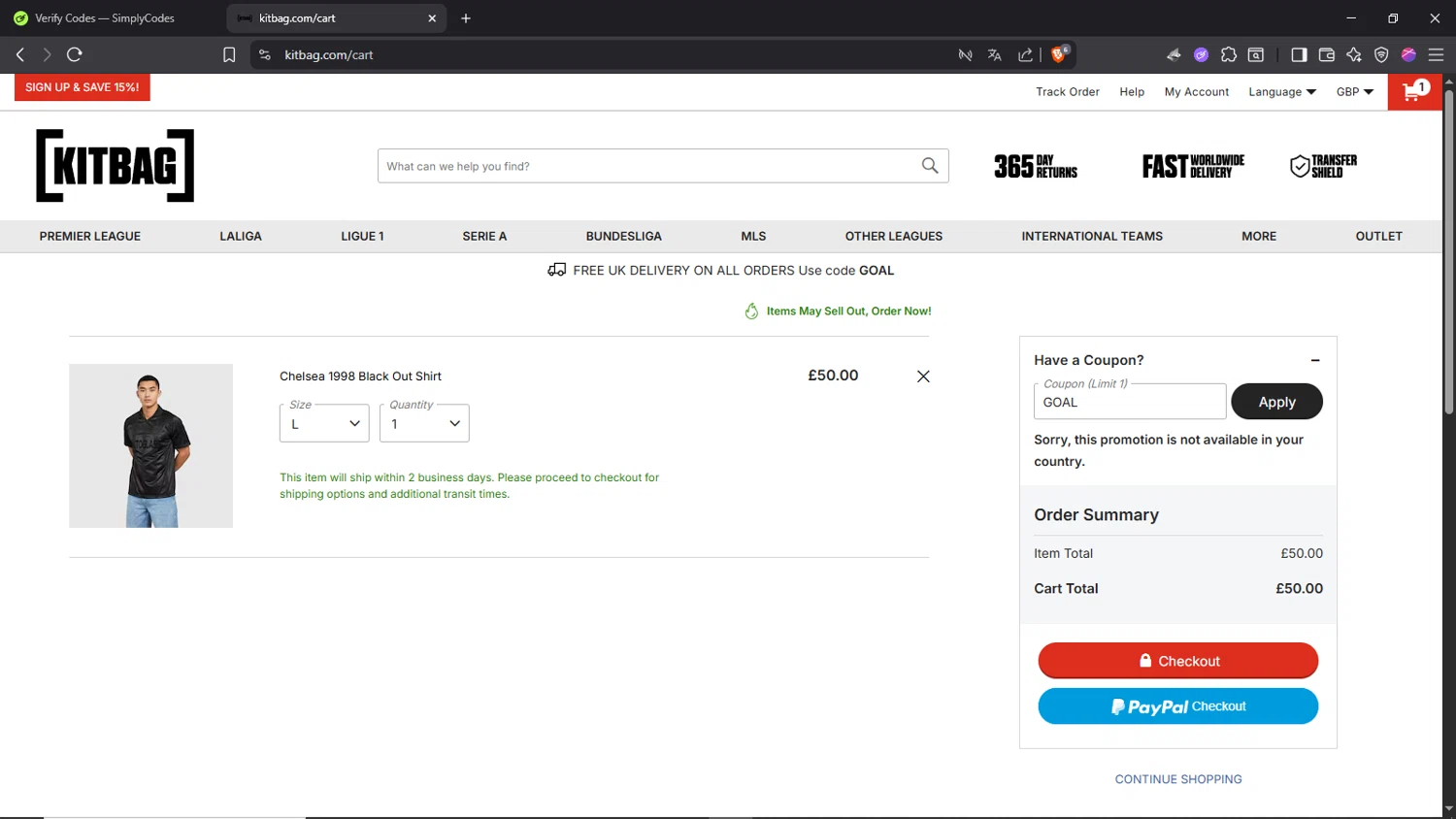Click the page vertical scrollbar
The image size is (1456, 819).
(1448, 252)
